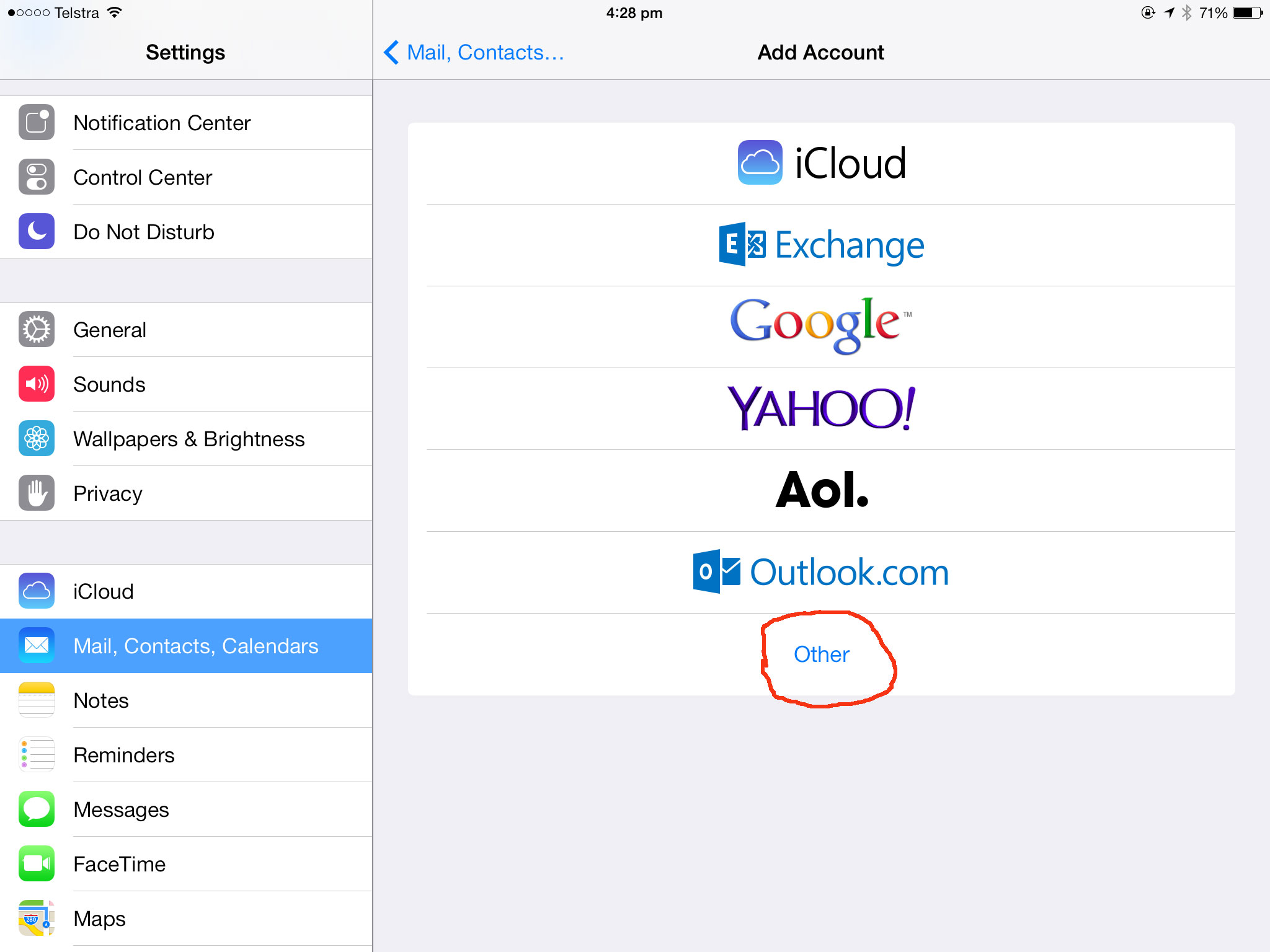Pick the Aol. account option
The width and height of the screenshot is (1270, 952).
coord(822,490)
